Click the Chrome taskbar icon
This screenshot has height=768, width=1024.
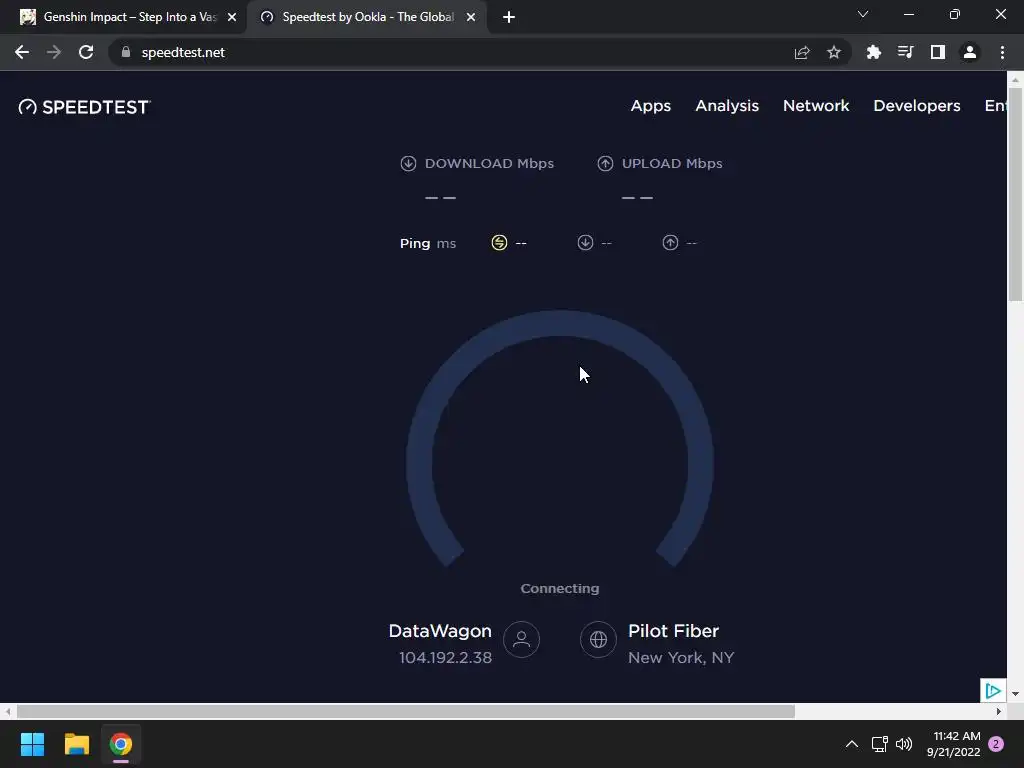[x=121, y=744]
